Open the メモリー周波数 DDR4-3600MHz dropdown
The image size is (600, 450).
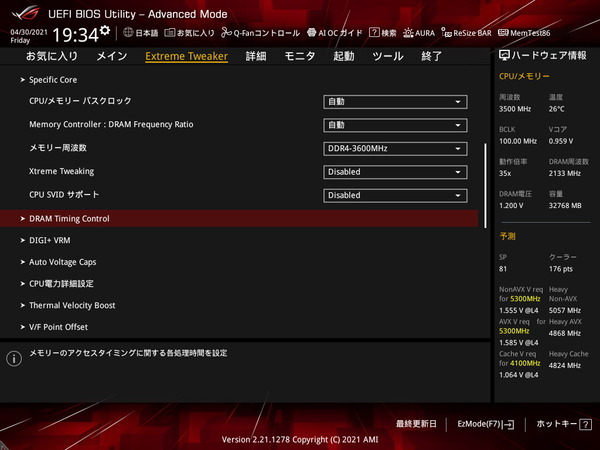pos(396,149)
